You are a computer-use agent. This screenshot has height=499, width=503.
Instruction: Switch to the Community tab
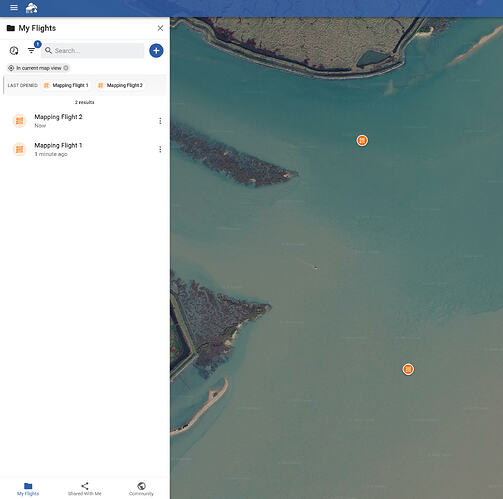[x=141, y=489]
